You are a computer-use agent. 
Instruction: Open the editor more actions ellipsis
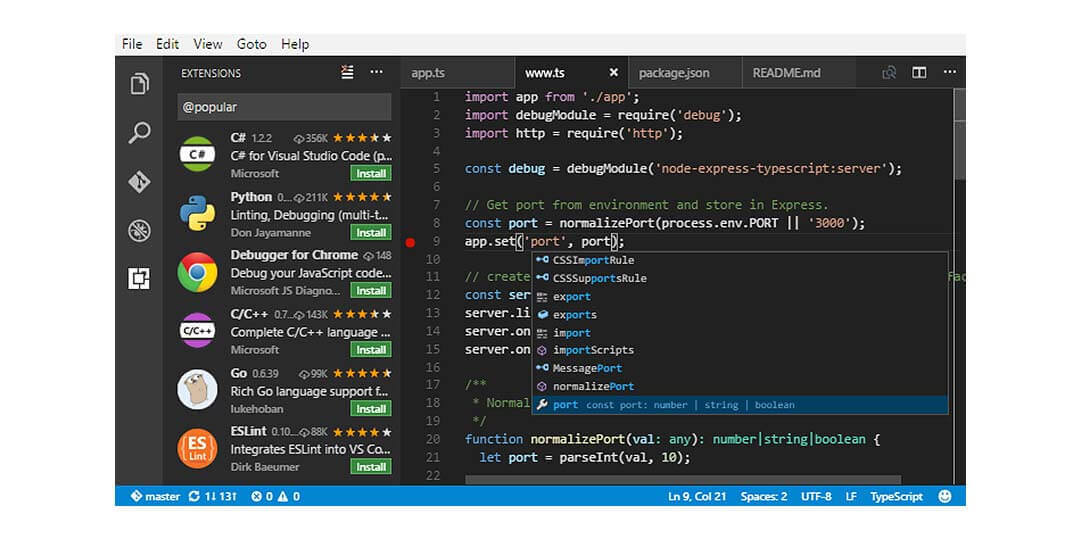[949, 72]
